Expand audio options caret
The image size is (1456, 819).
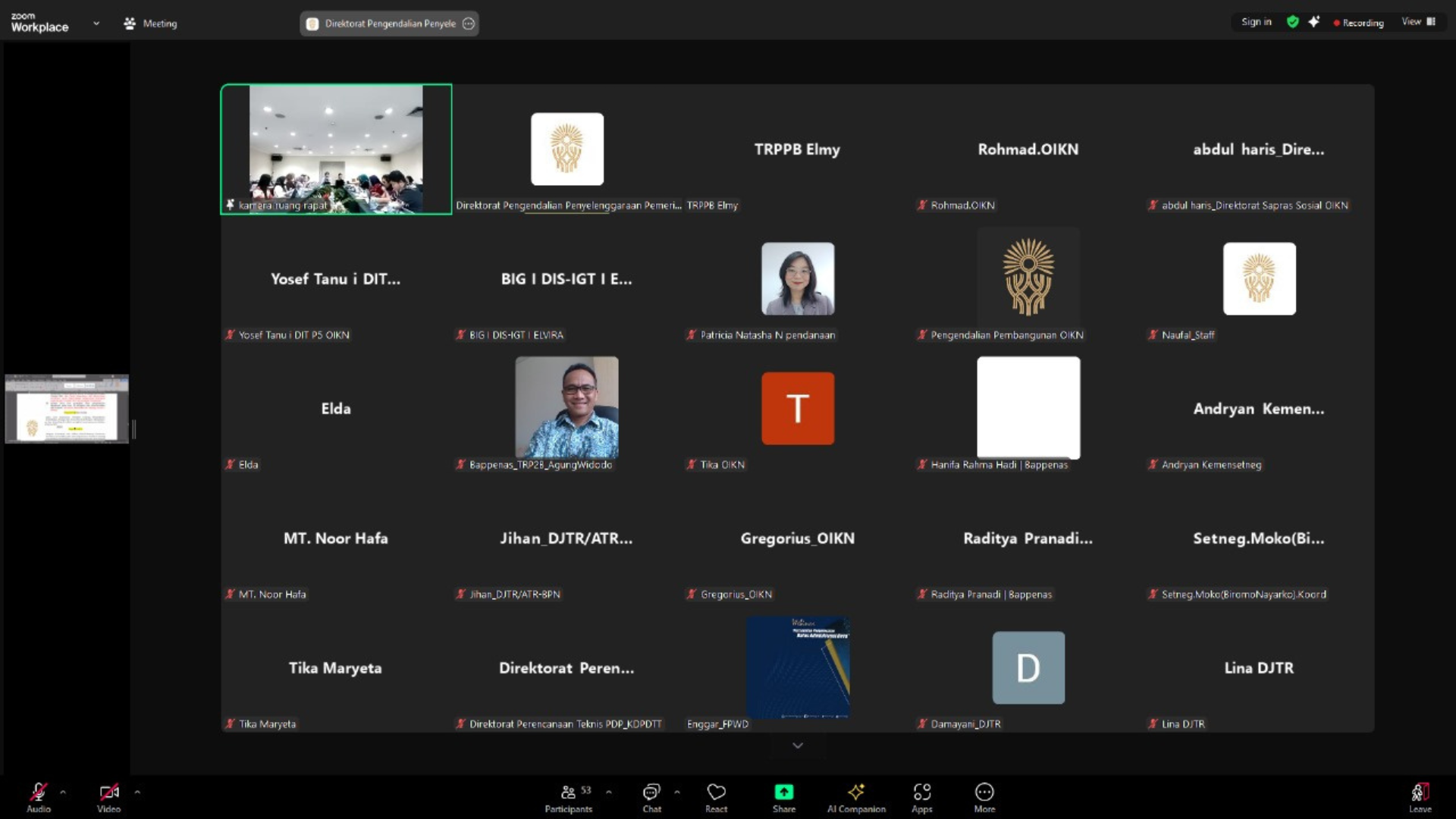63,792
